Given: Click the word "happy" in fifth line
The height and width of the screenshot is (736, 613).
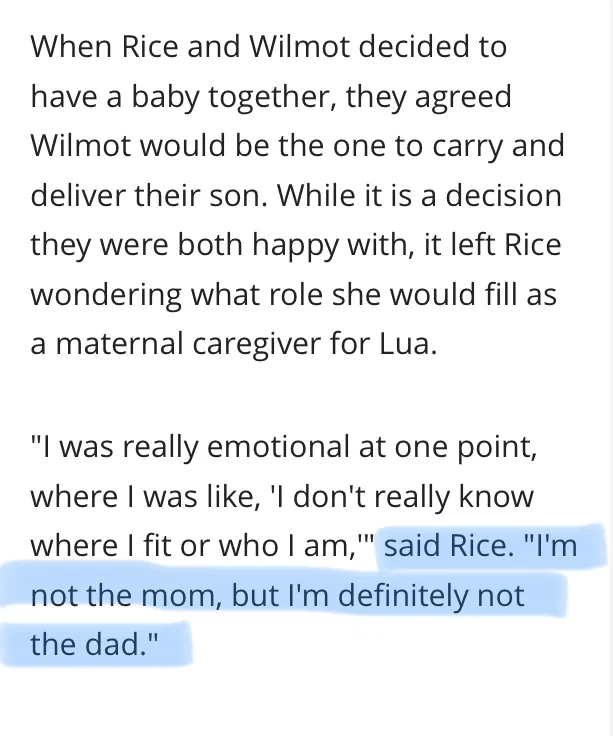Looking at the screenshot, I should [295, 245].
